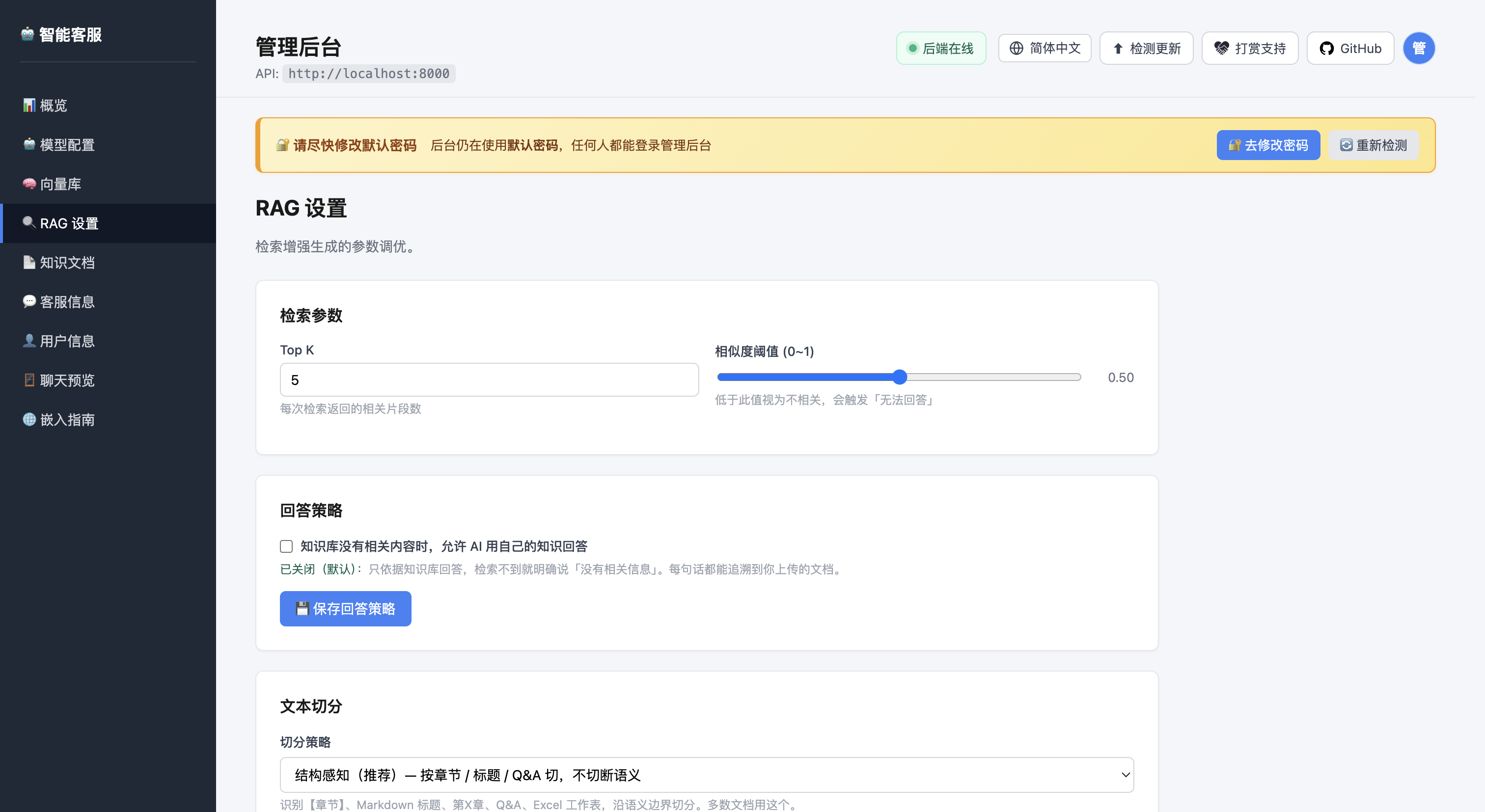
Task: Click the GitHub octocat icon
Action: click(x=1326, y=49)
